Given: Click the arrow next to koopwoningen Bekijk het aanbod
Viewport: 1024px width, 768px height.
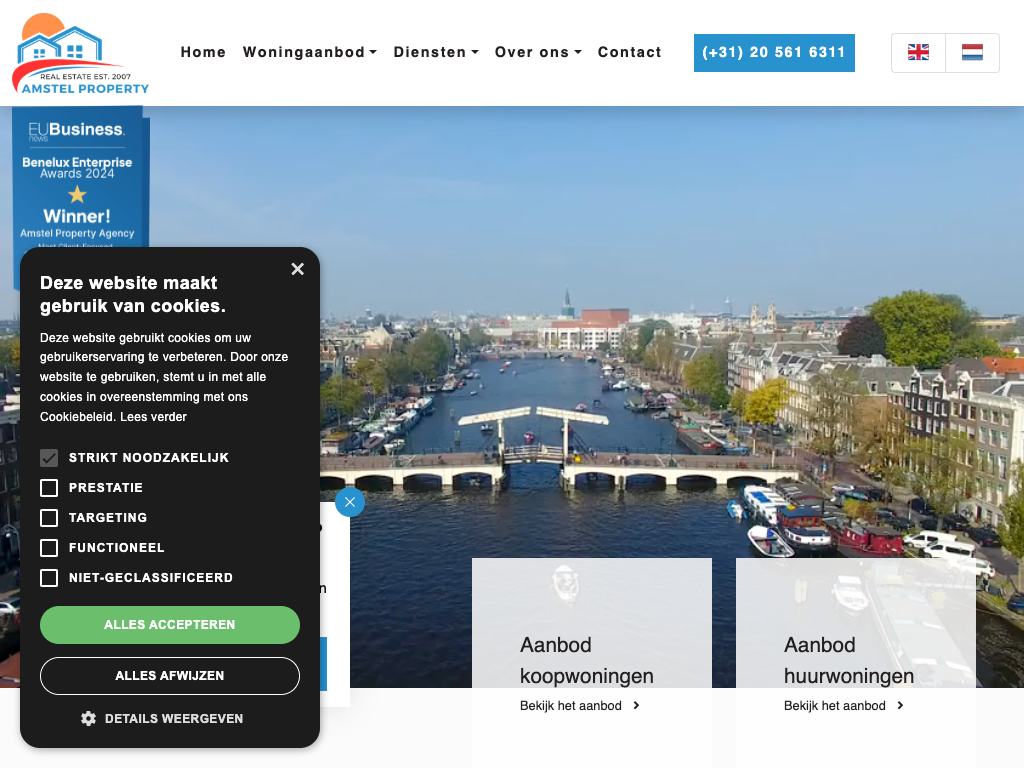Looking at the screenshot, I should (637, 706).
